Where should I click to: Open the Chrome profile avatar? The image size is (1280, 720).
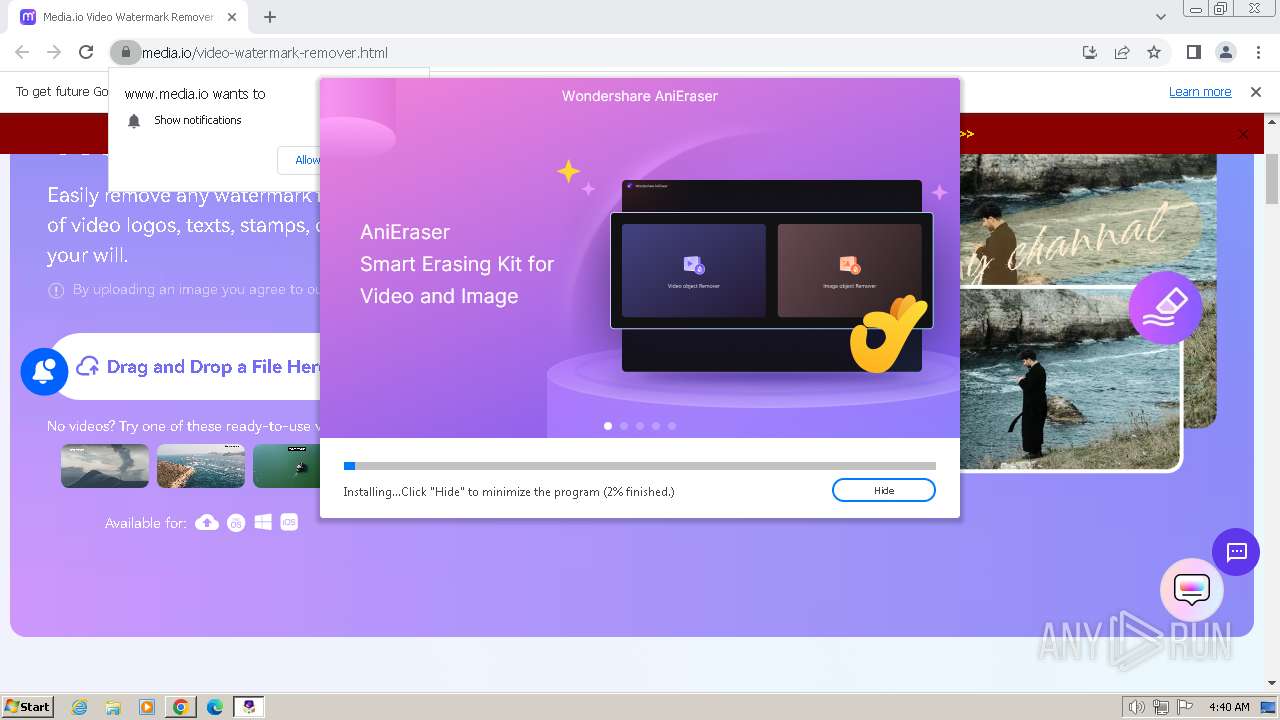(x=1225, y=52)
